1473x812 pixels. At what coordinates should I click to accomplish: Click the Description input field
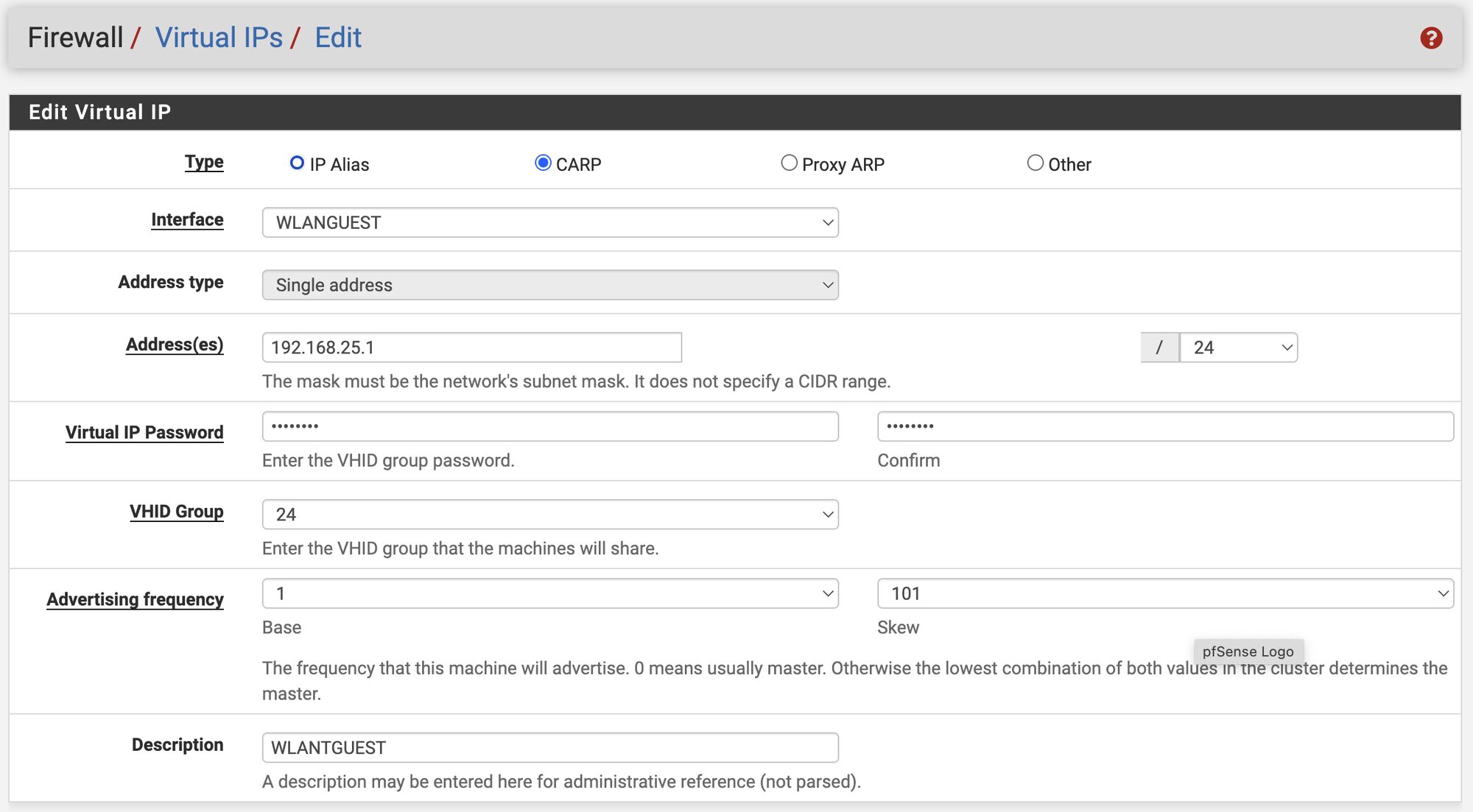click(548, 747)
